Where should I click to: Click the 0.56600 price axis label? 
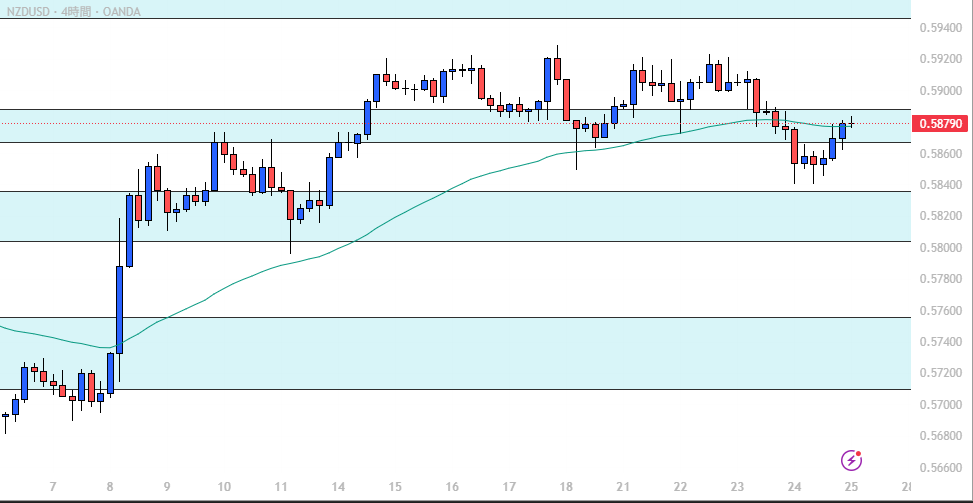click(x=939, y=468)
